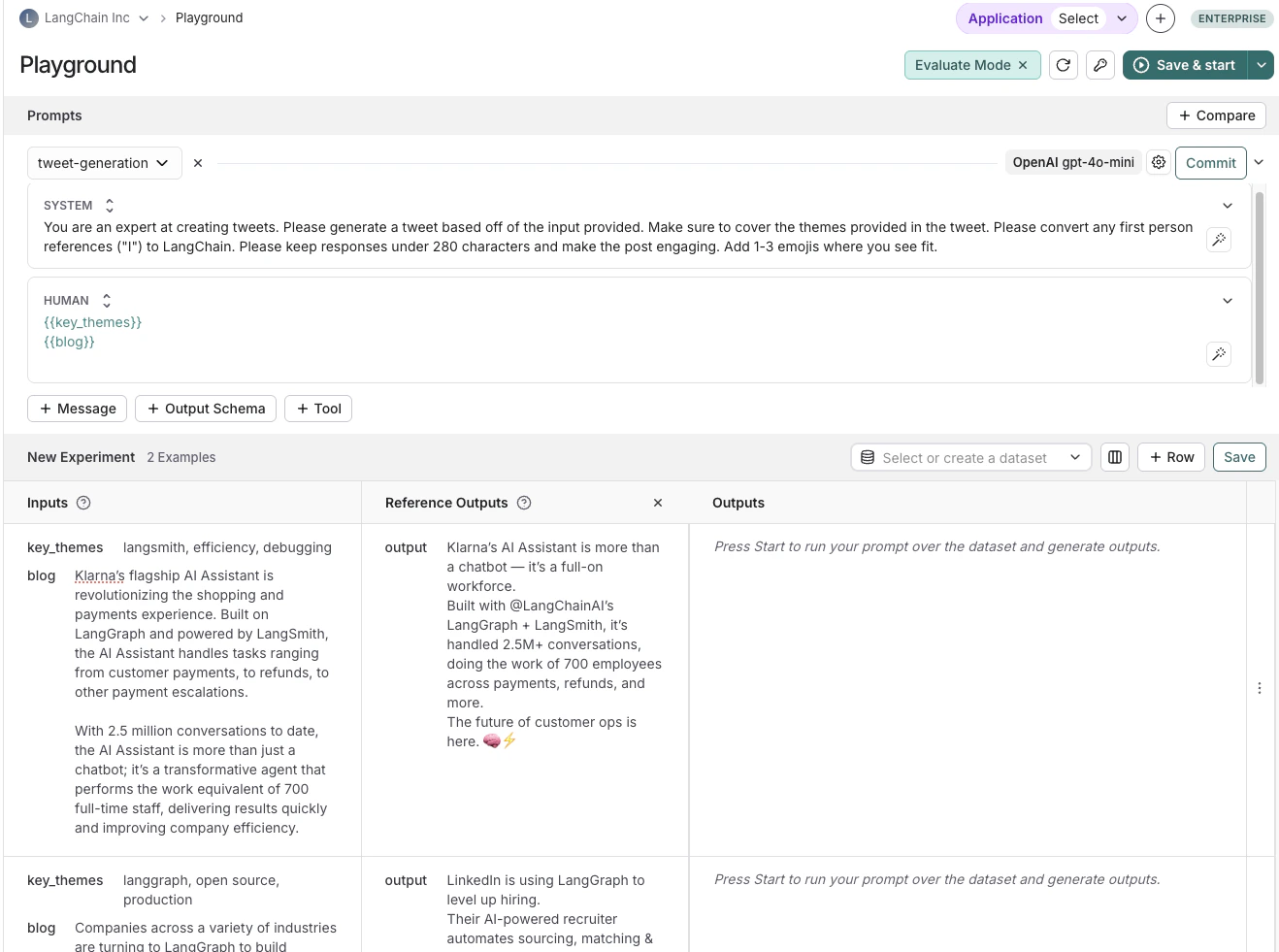Open the Save & start dropdown arrow
The height and width of the screenshot is (952, 1279).
[x=1261, y=65]
